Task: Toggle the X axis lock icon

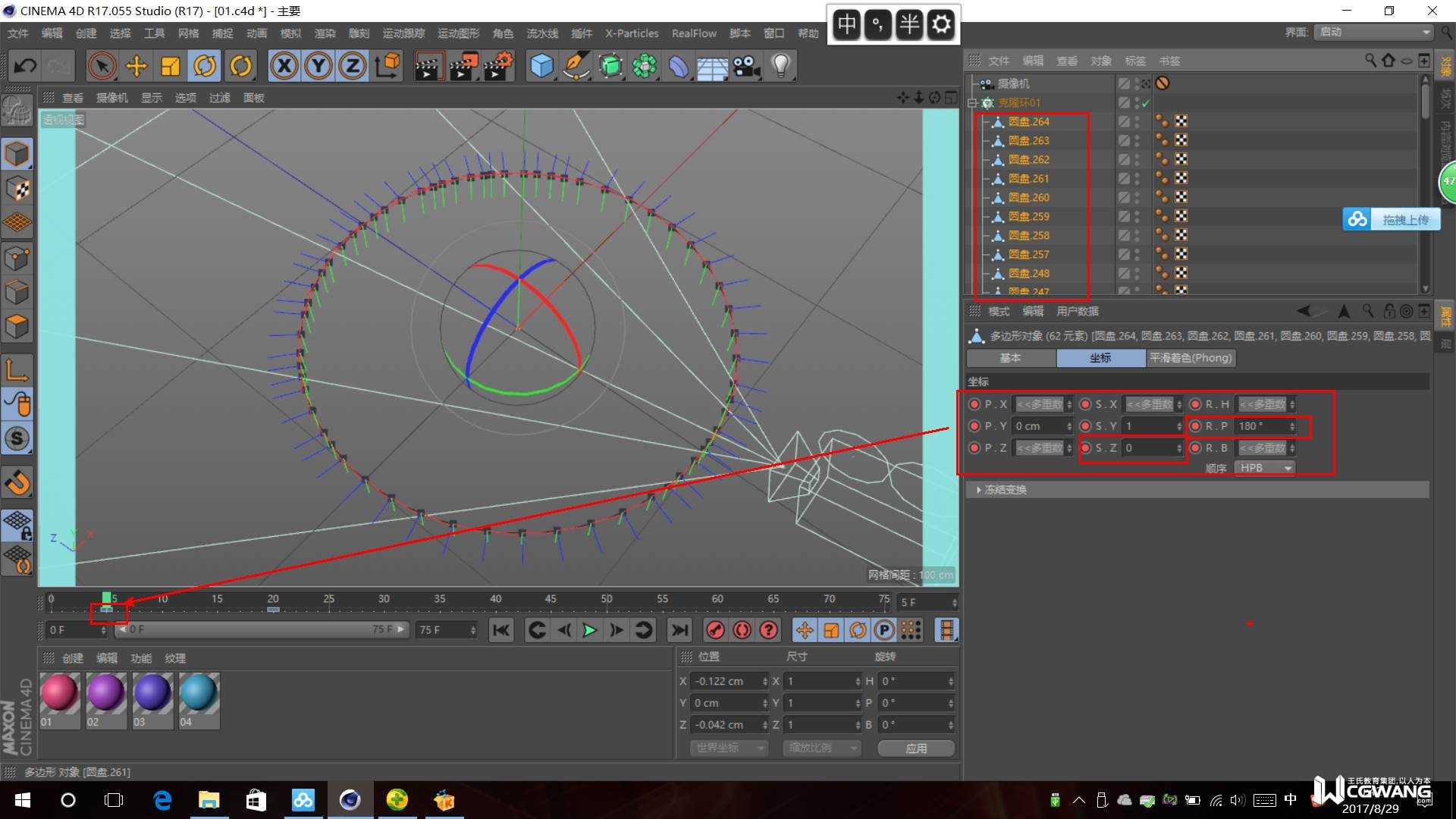Action: (284, 67)
